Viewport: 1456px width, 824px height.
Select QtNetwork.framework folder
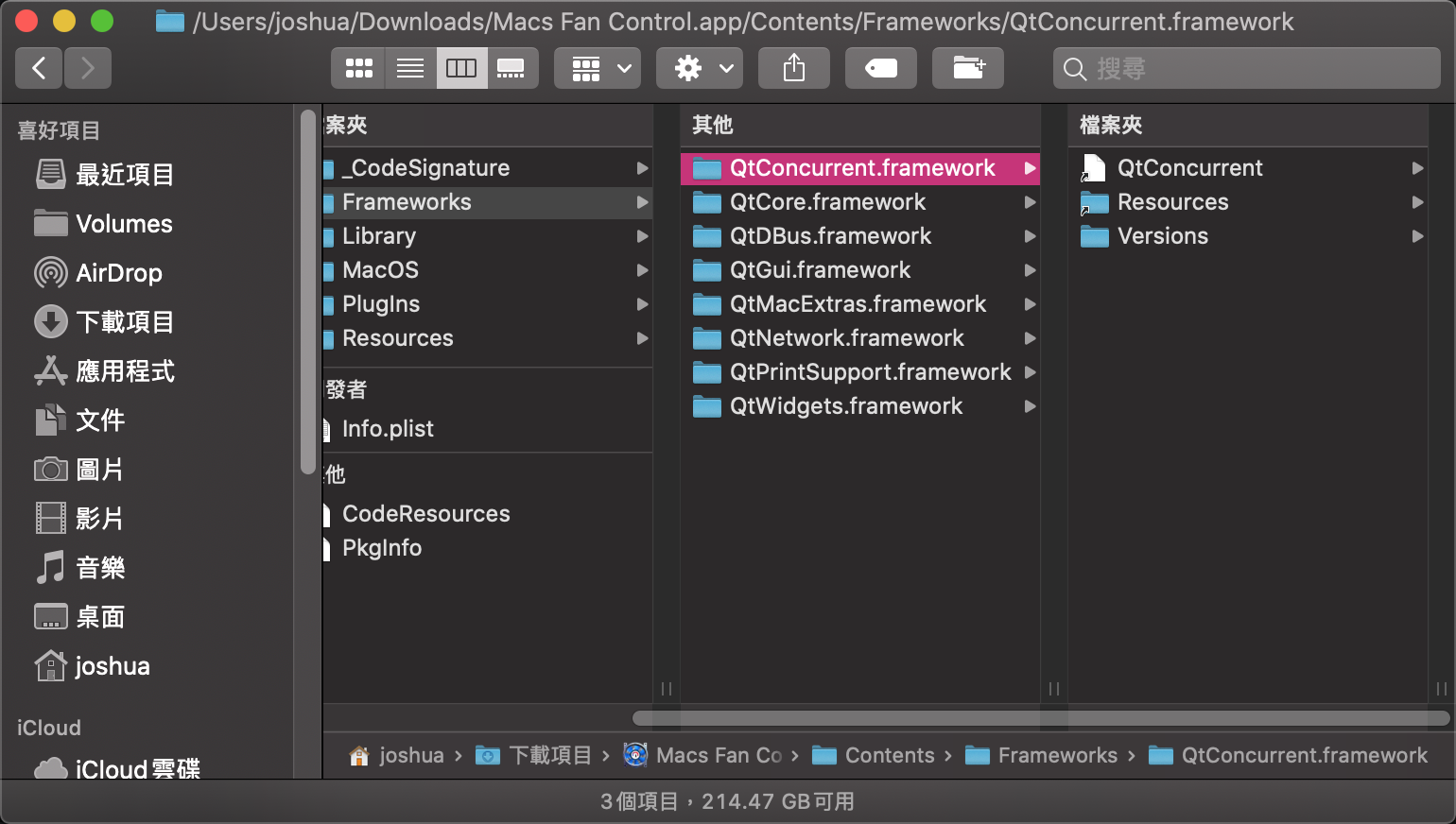[860, 338]
